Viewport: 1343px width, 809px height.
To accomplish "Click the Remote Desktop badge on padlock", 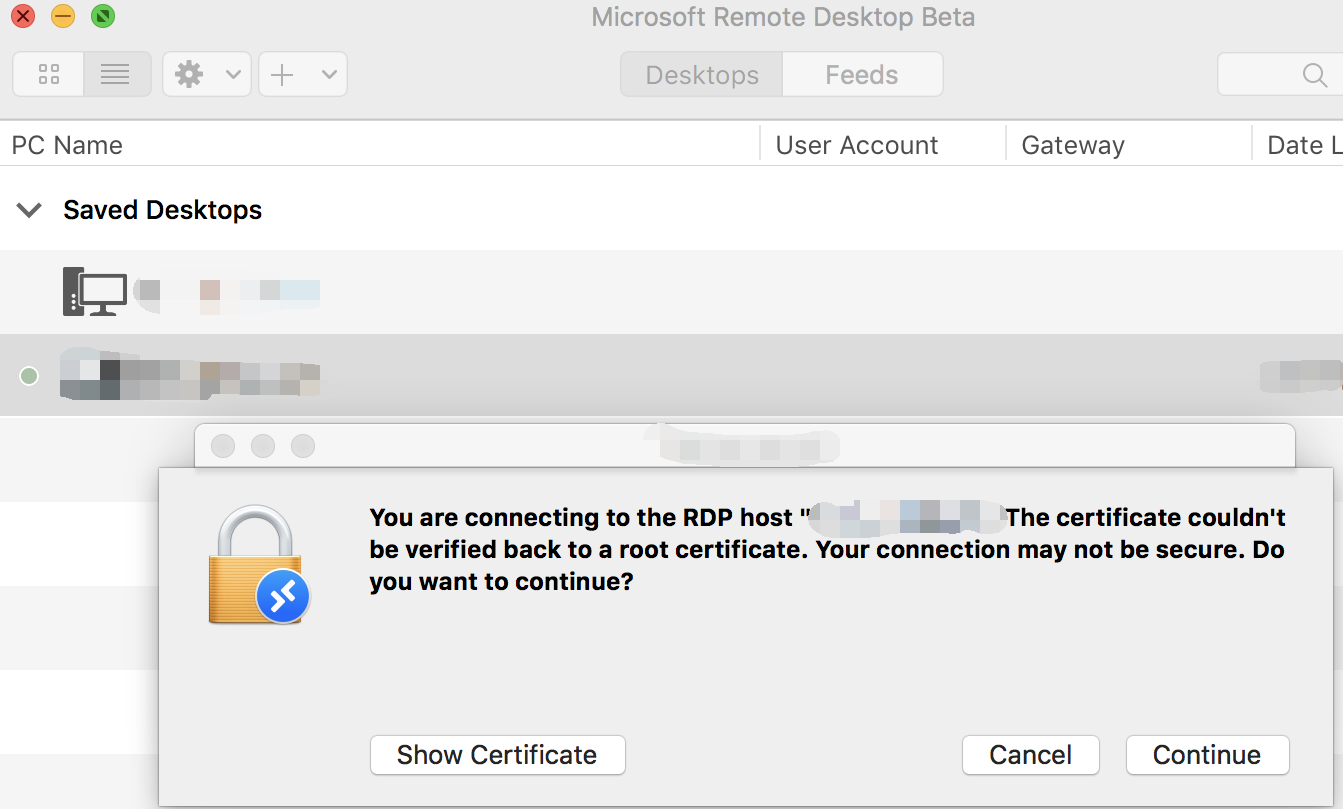I will (283, 597).
